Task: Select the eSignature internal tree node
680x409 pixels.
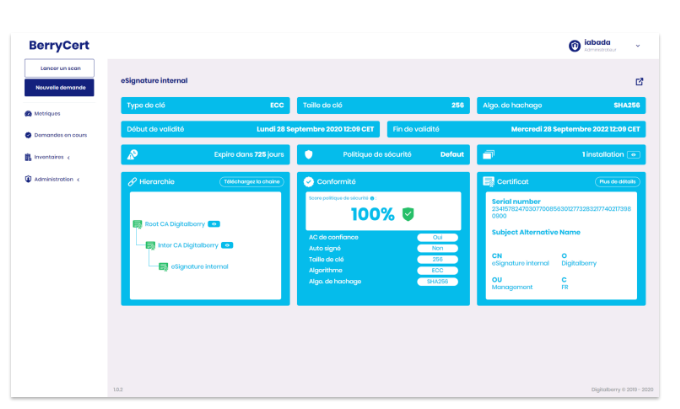Action: click(x=199, y=267)
